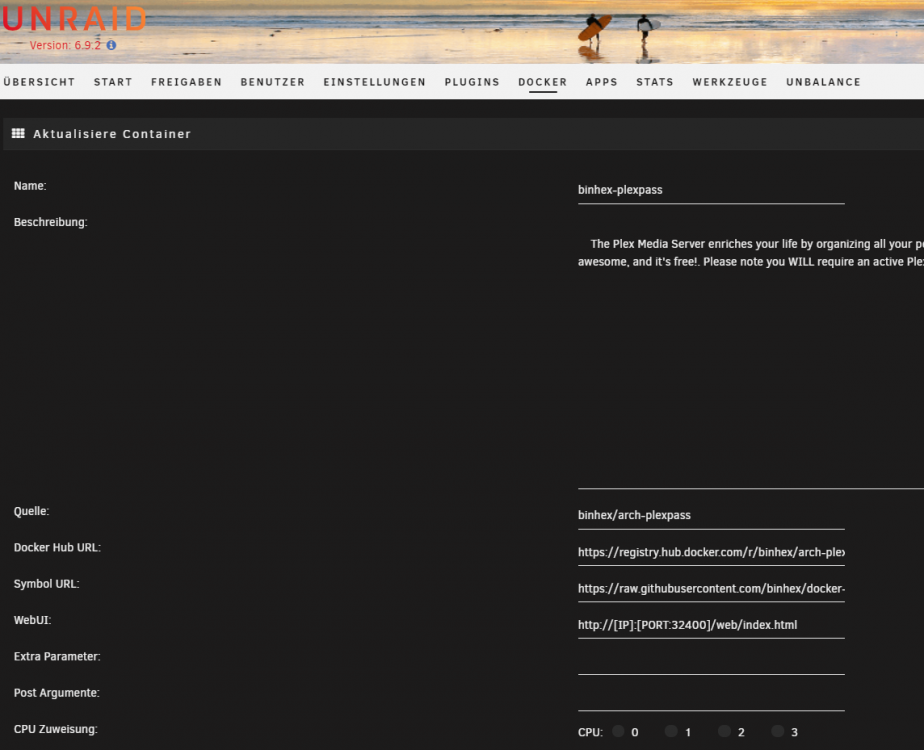Click the Version: 6.9.2 text

tap(65, 45)
